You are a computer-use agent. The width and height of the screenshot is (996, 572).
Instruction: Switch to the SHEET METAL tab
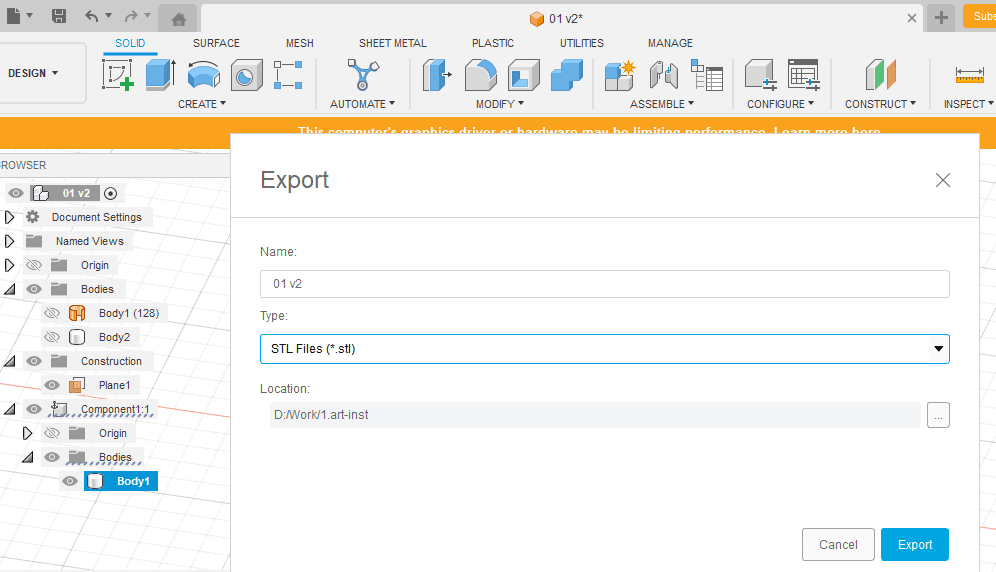point(392,43)
